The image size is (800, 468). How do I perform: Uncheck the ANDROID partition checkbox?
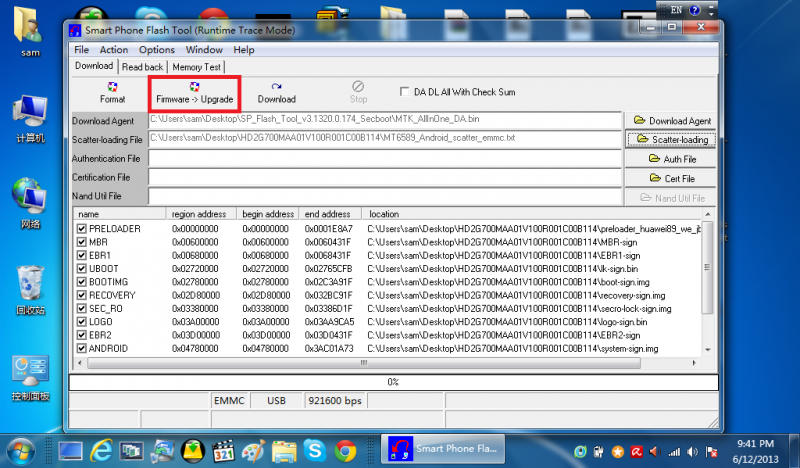click(x=82, y=348)
